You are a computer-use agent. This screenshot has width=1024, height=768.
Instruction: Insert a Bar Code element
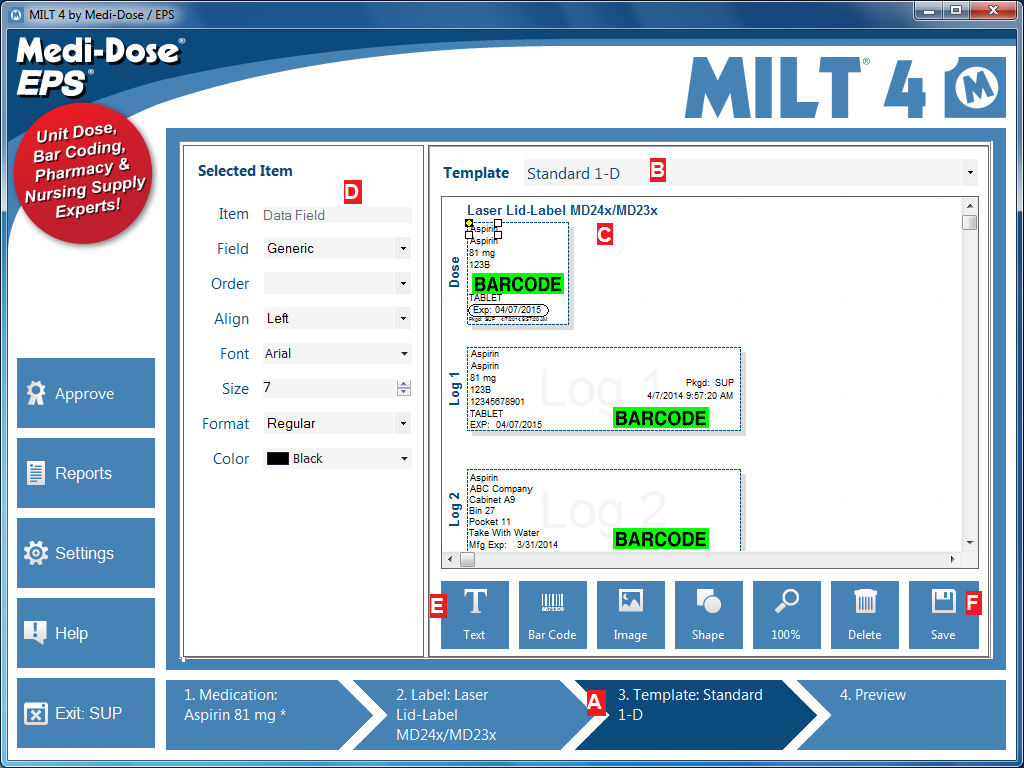tap(552, 615)
